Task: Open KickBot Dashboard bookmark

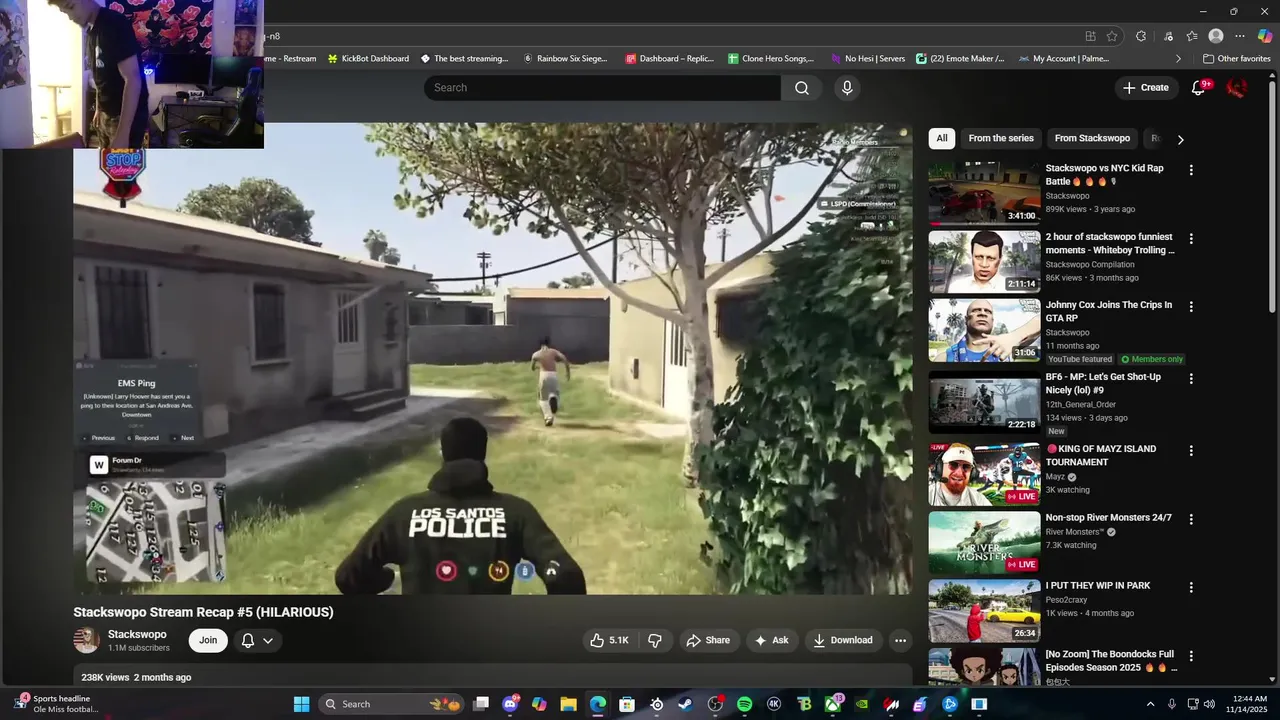Action: click(367, 59)
